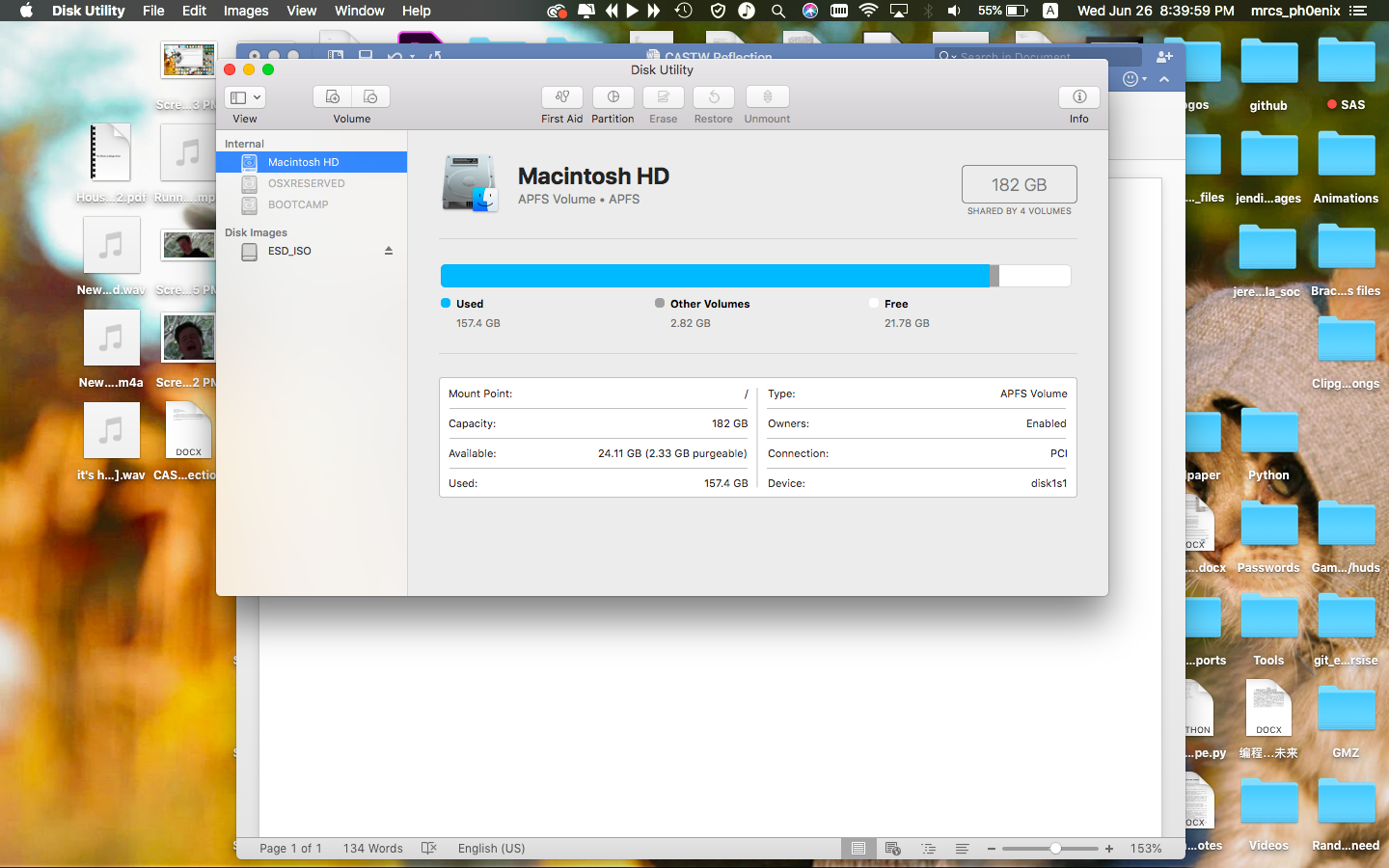Open the Window menu
The width and height of the screenshot is (1389, 868).
[x=360, y=11]
